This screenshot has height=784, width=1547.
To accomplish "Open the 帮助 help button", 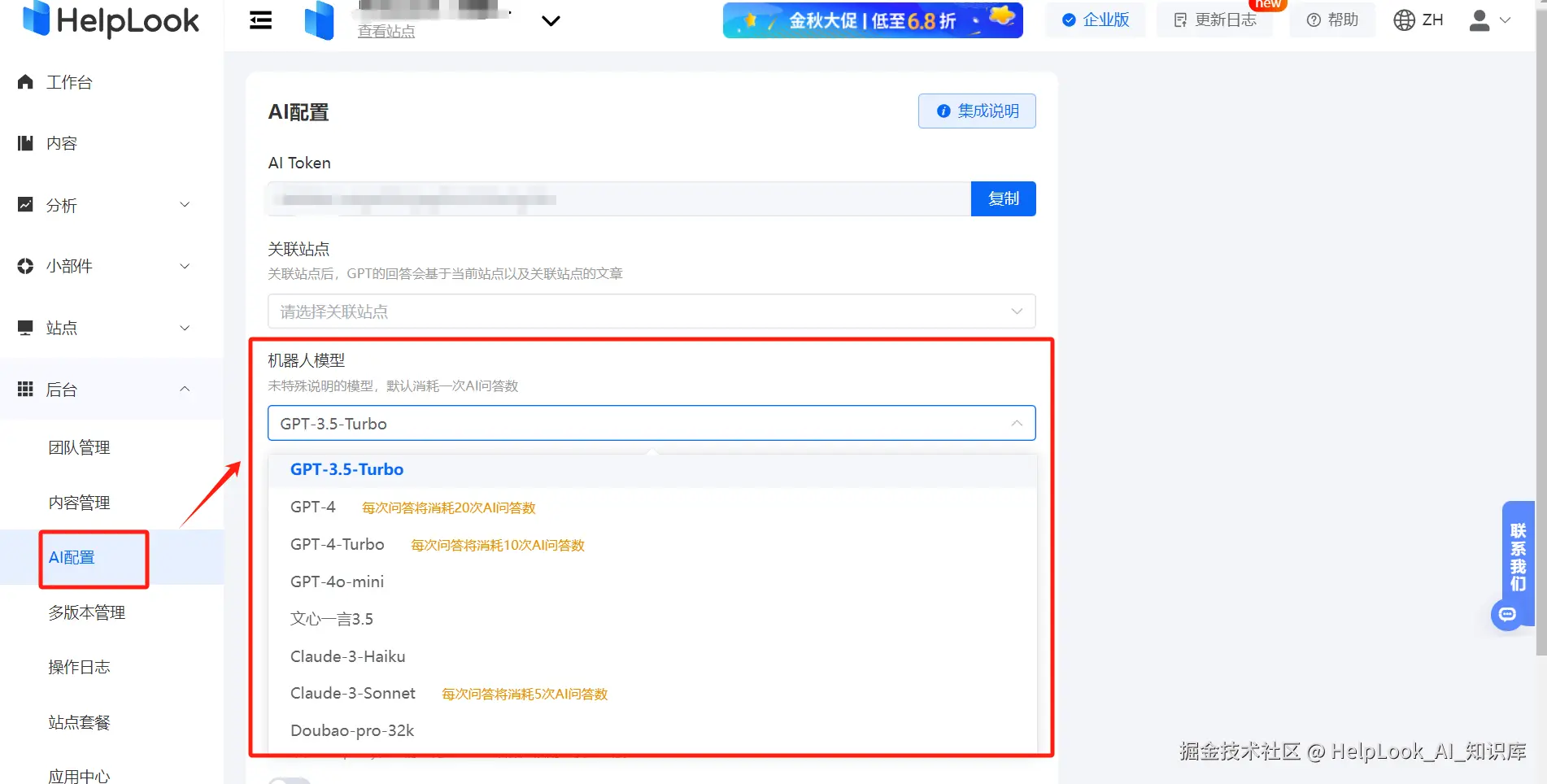I will (1332, 20).
